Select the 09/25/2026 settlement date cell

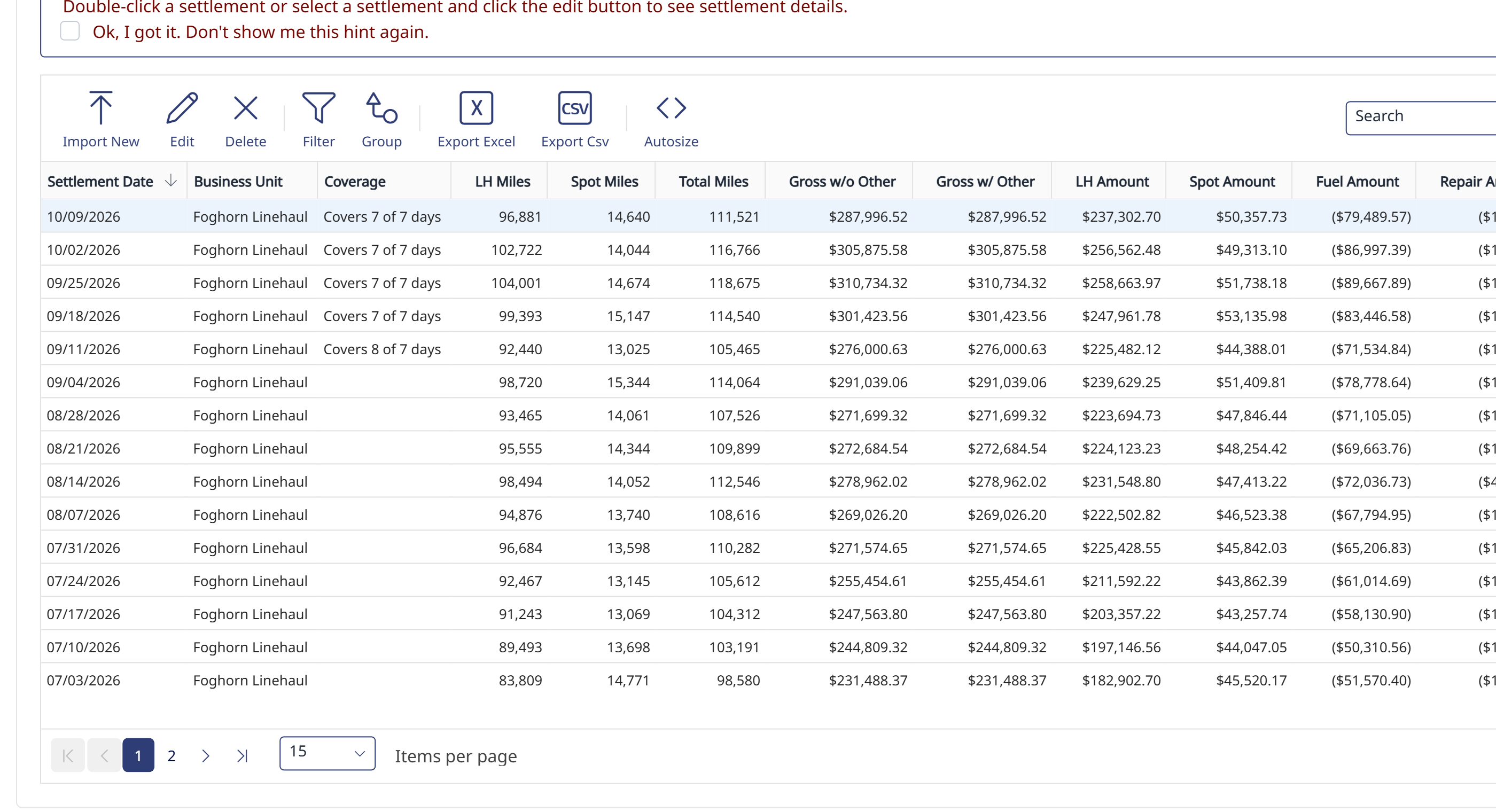83,283
